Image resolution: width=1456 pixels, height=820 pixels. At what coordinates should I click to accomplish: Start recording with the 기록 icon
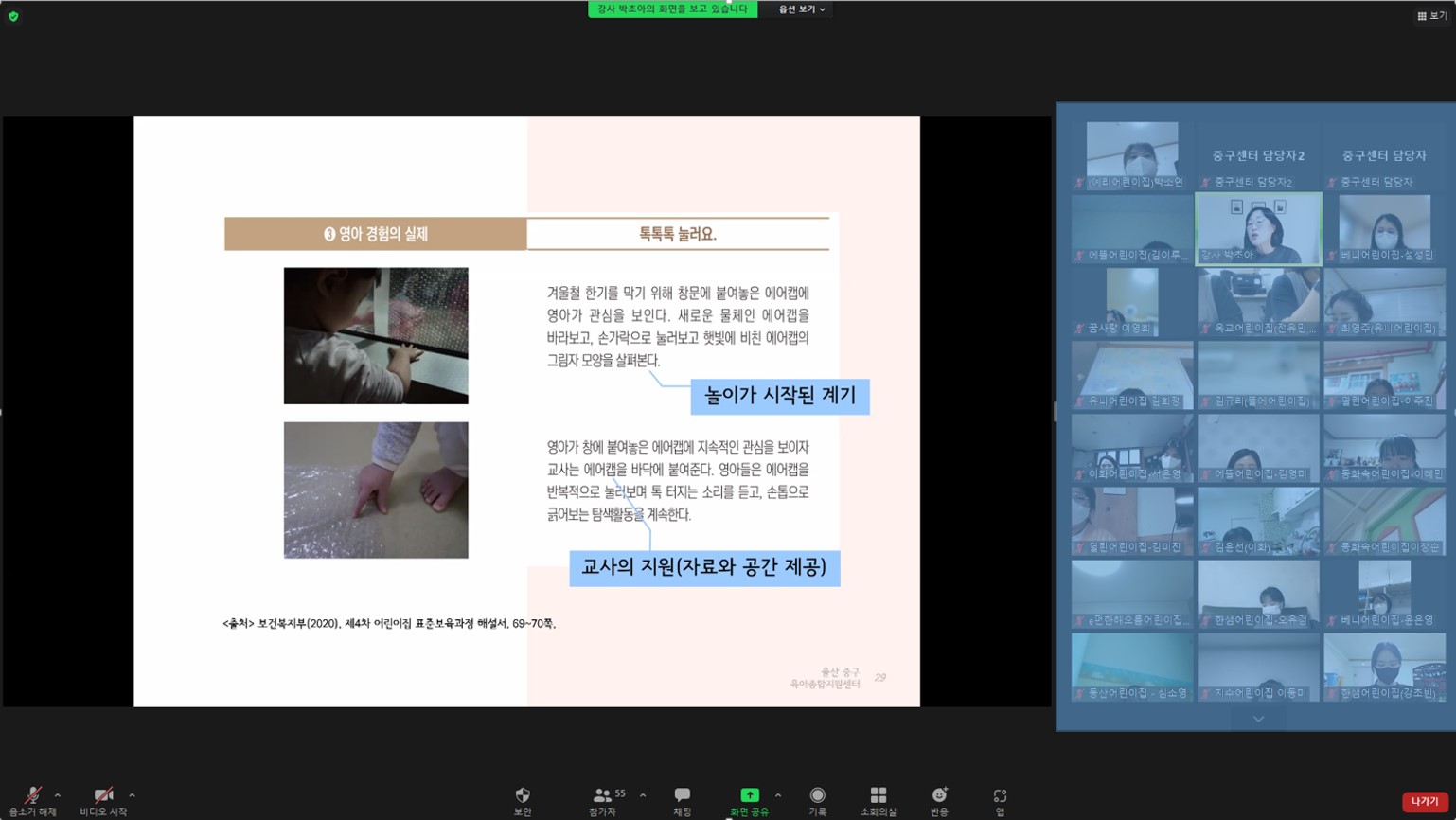pos(817,799)
